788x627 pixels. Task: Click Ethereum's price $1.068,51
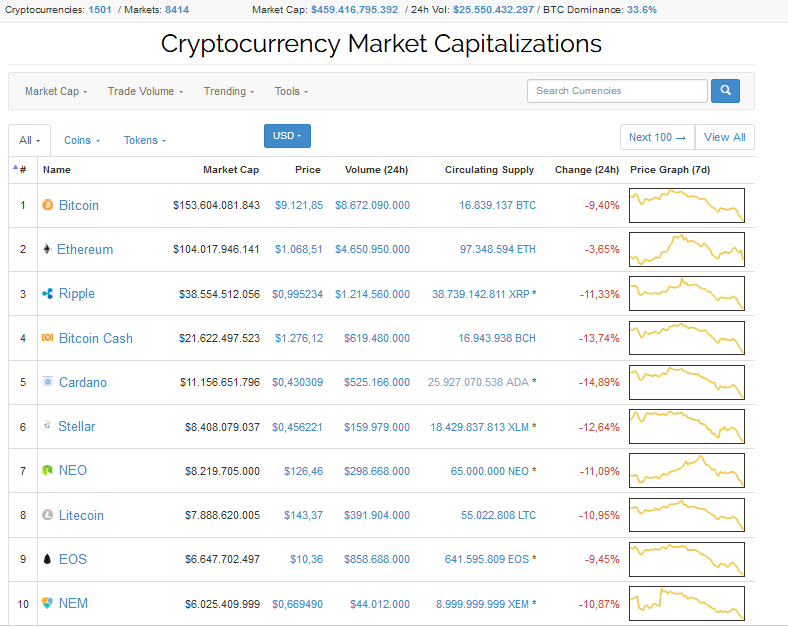click(299, 250)
